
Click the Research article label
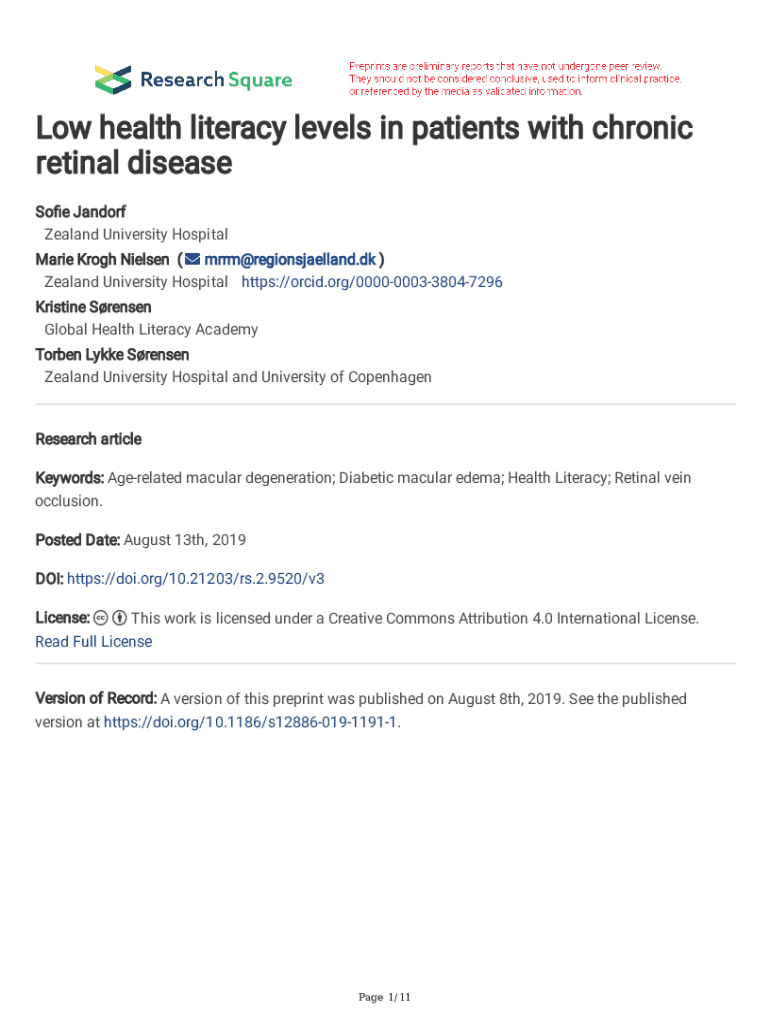[x=88, y=439]
